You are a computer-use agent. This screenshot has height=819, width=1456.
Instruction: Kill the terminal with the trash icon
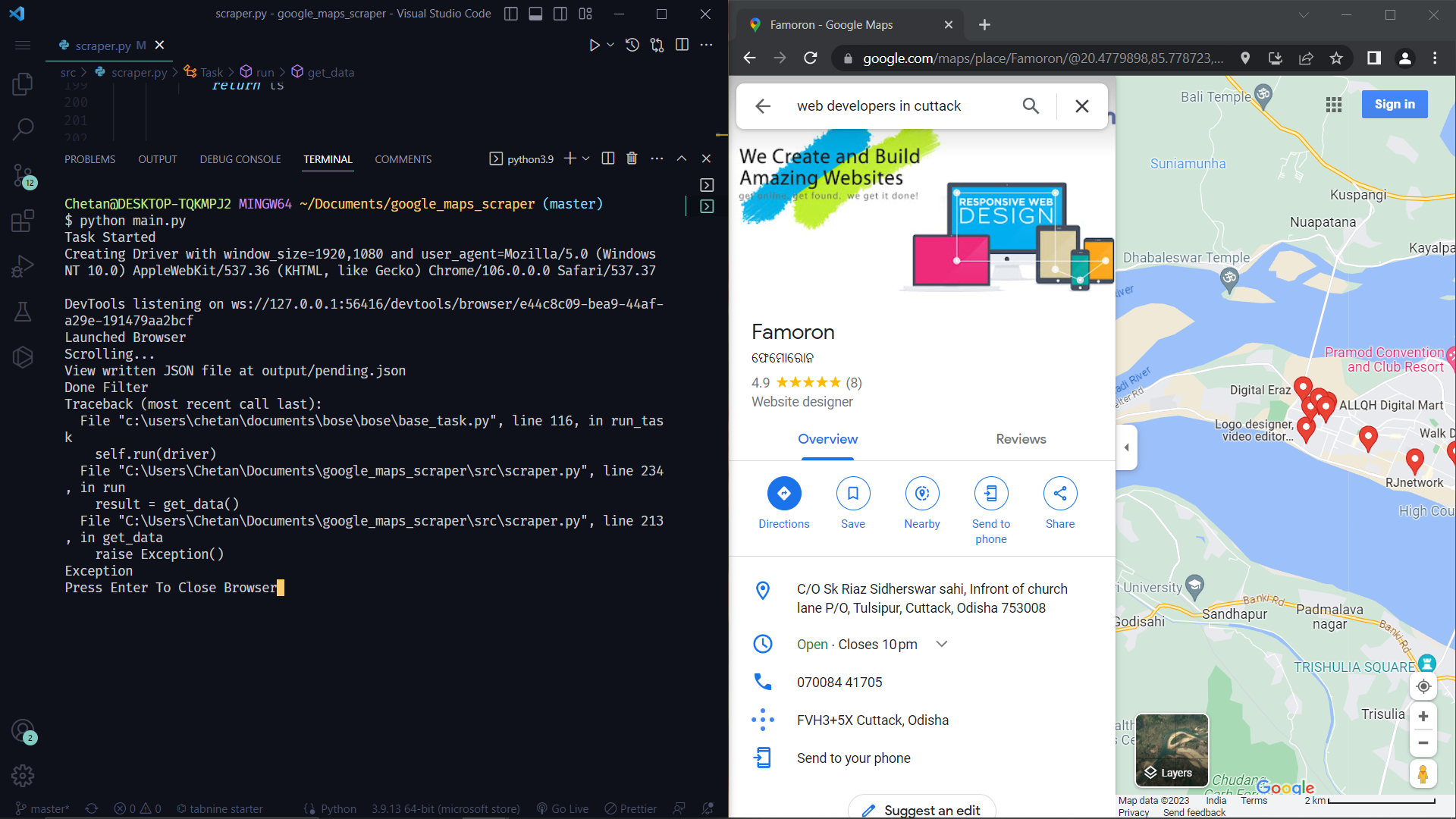point(632,158)
